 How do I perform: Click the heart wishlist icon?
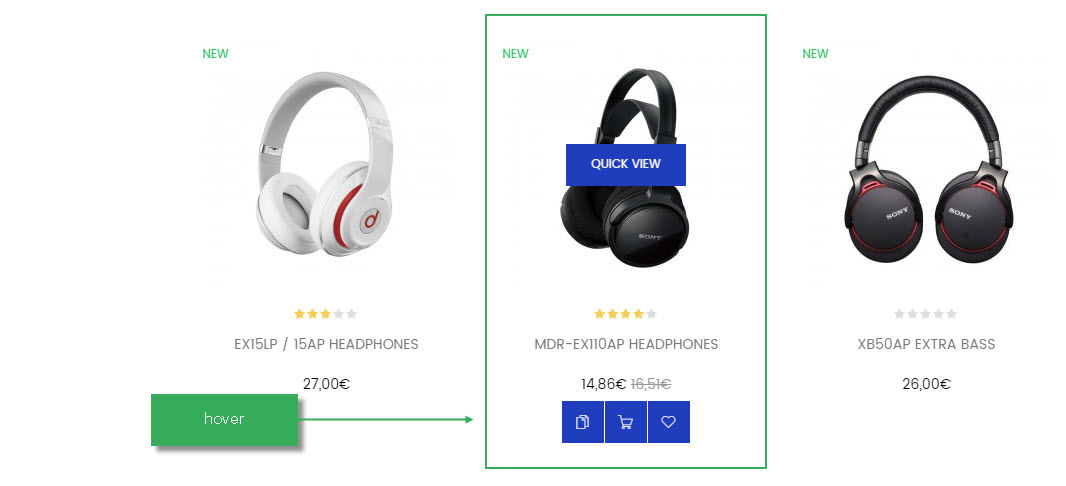pyautogui.click(x=669, y=422)
